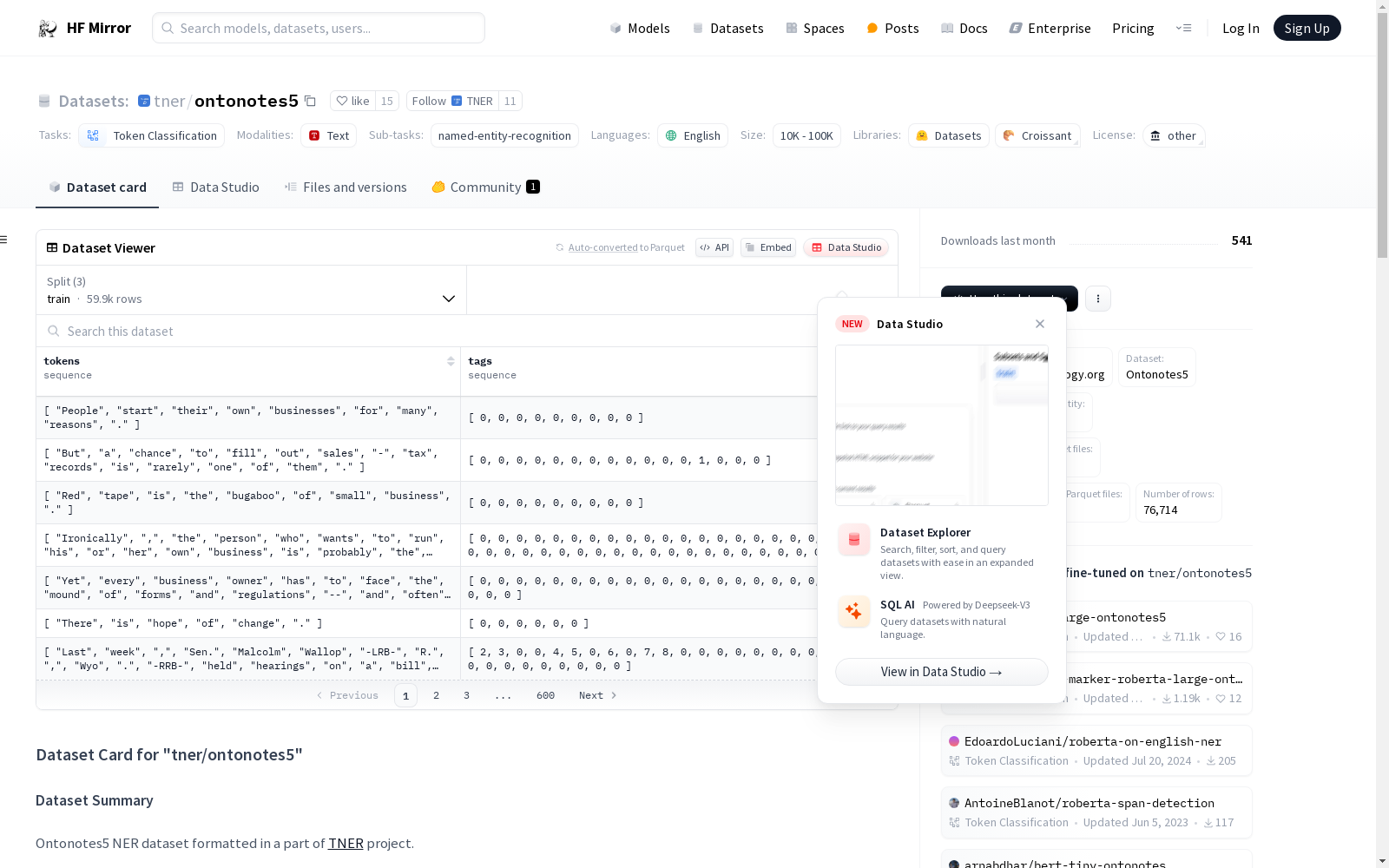This screenshot has width=1389, height=868.
Task: Click the Data Studio preview thumbnail
Action: click(942, 425)
